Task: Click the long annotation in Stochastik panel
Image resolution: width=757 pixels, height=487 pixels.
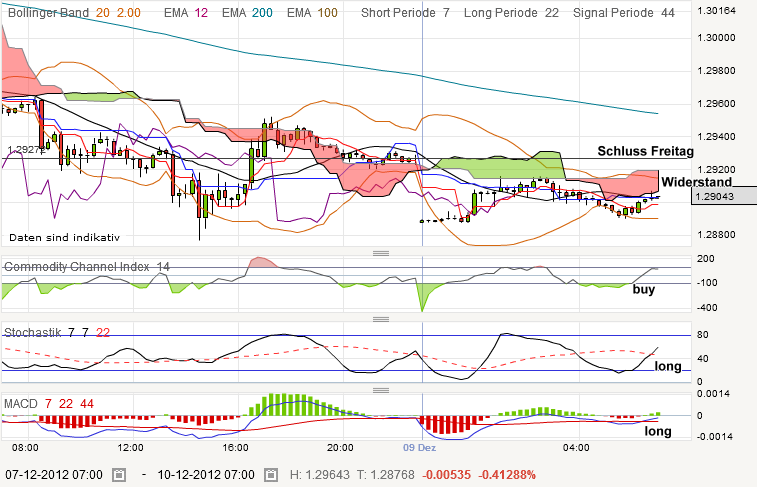Action: click(x=668, y=366)
